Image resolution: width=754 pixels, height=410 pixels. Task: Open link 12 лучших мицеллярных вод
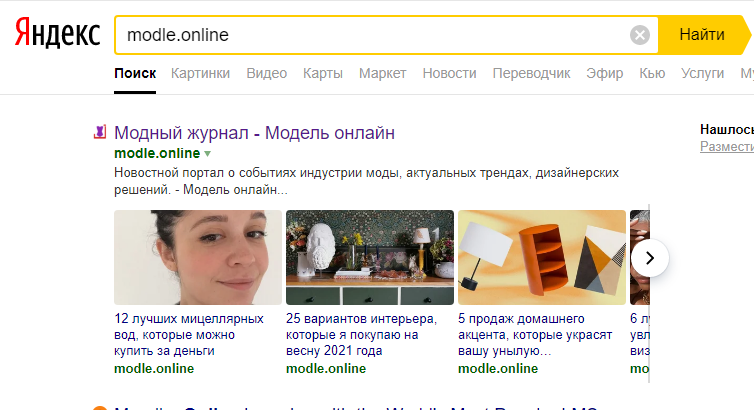(189, 335)
